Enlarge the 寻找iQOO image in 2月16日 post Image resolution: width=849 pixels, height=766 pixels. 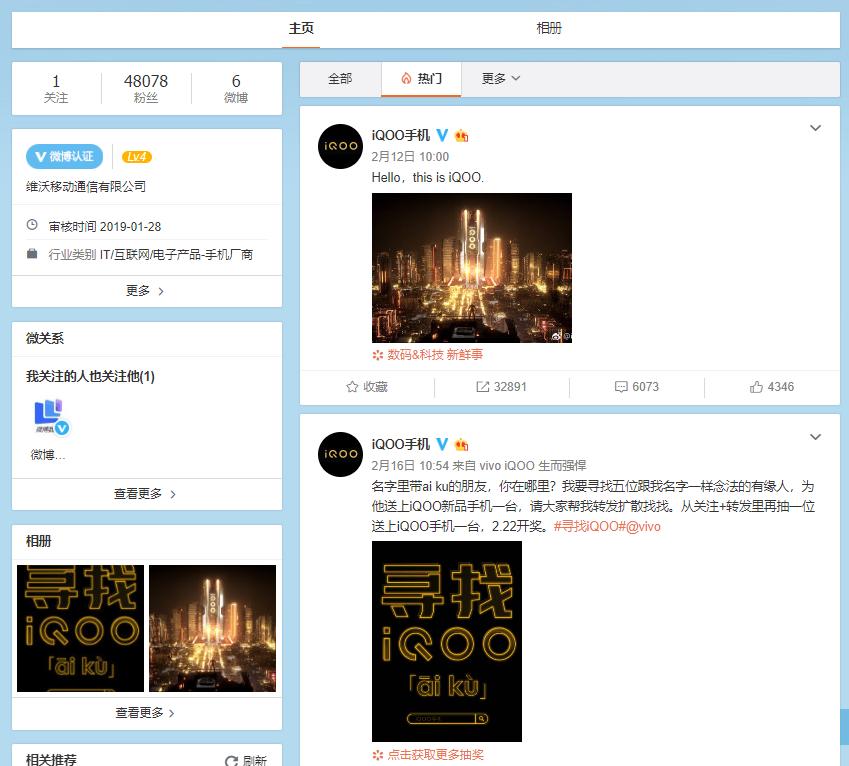[447, 641]
